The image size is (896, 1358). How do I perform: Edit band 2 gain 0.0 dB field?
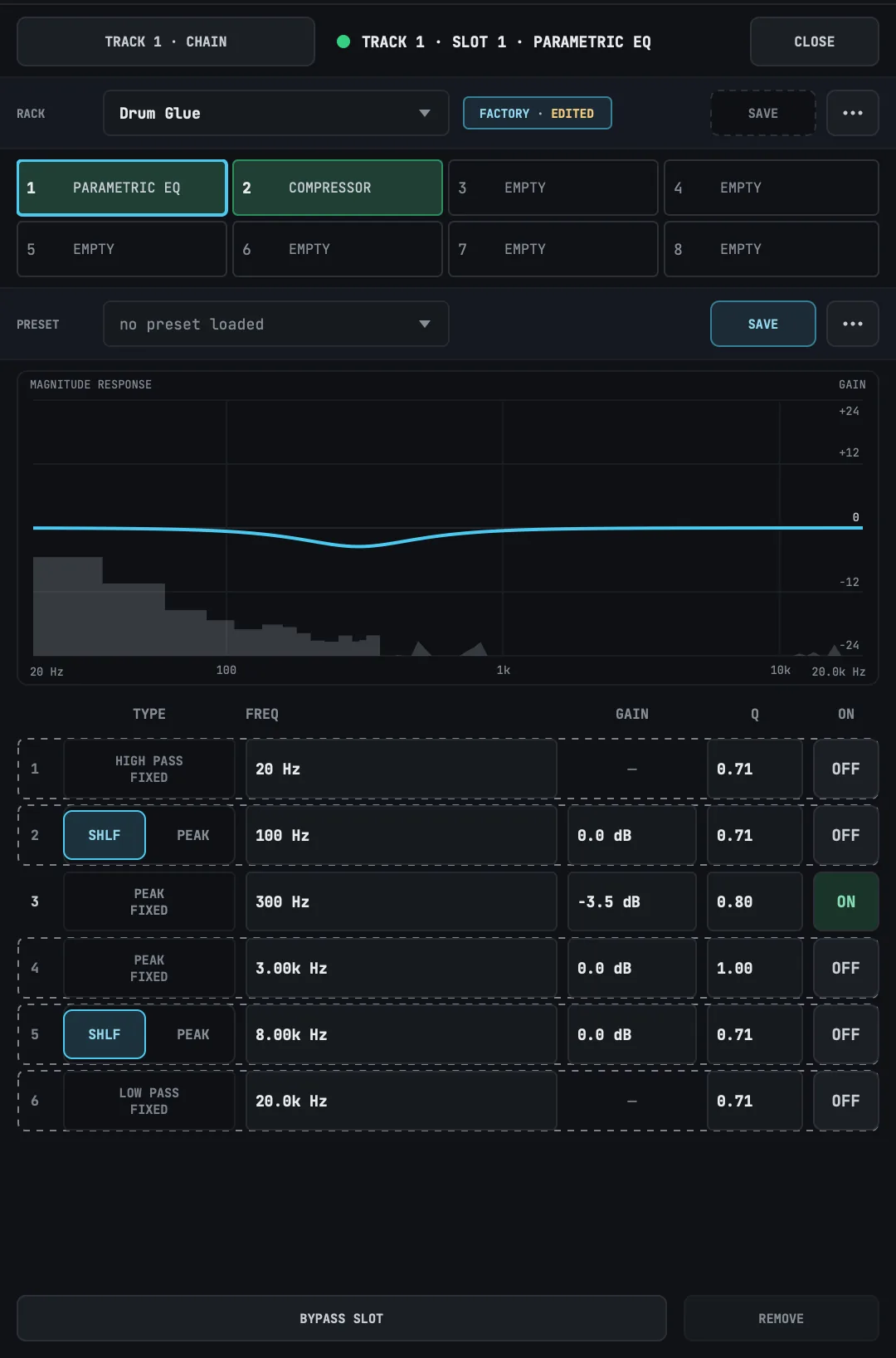click(632, 835)
